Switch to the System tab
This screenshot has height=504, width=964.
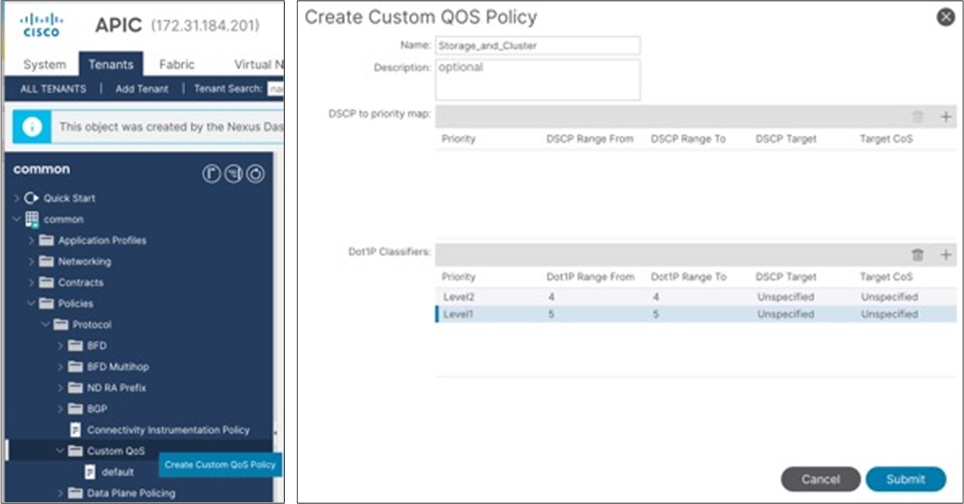click(44, 65)
